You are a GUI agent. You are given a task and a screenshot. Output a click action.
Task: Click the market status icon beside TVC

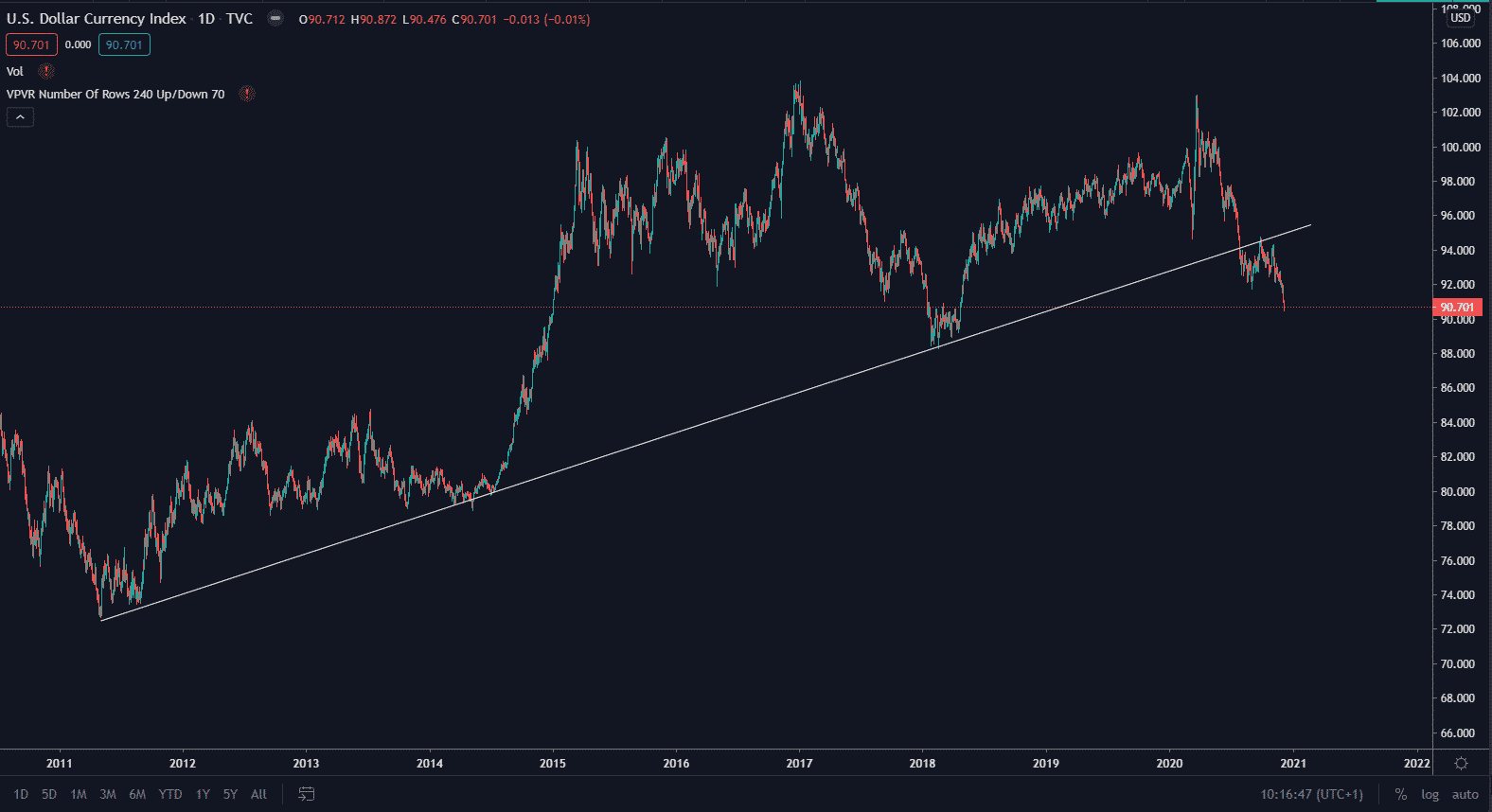tap(275, 18)
